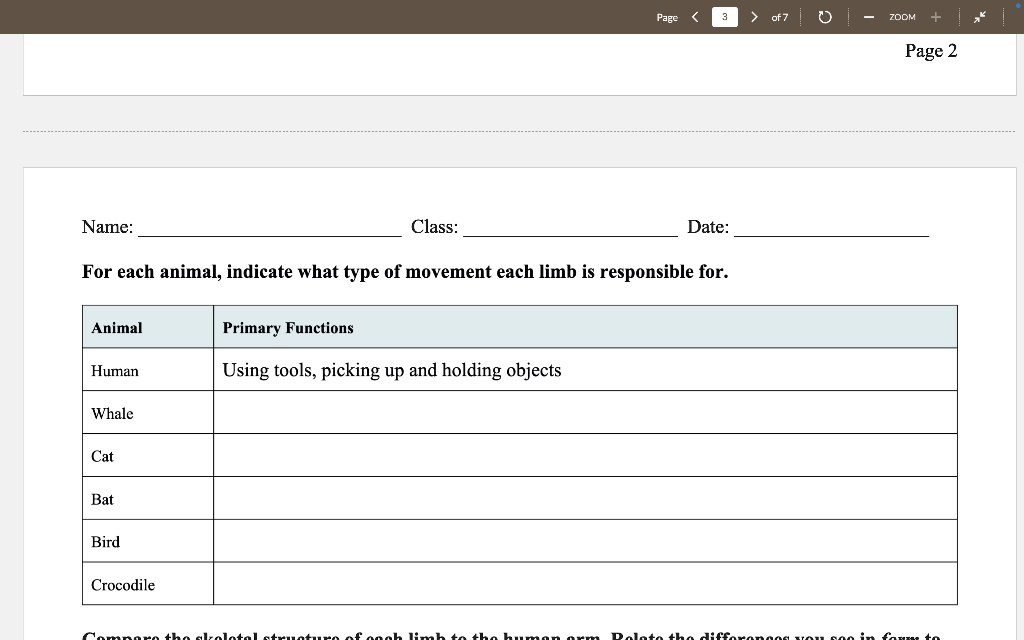The image size is (1024, 640).
Task: Select the Crocodile primary functions cell
Action: tap(585, 584)
